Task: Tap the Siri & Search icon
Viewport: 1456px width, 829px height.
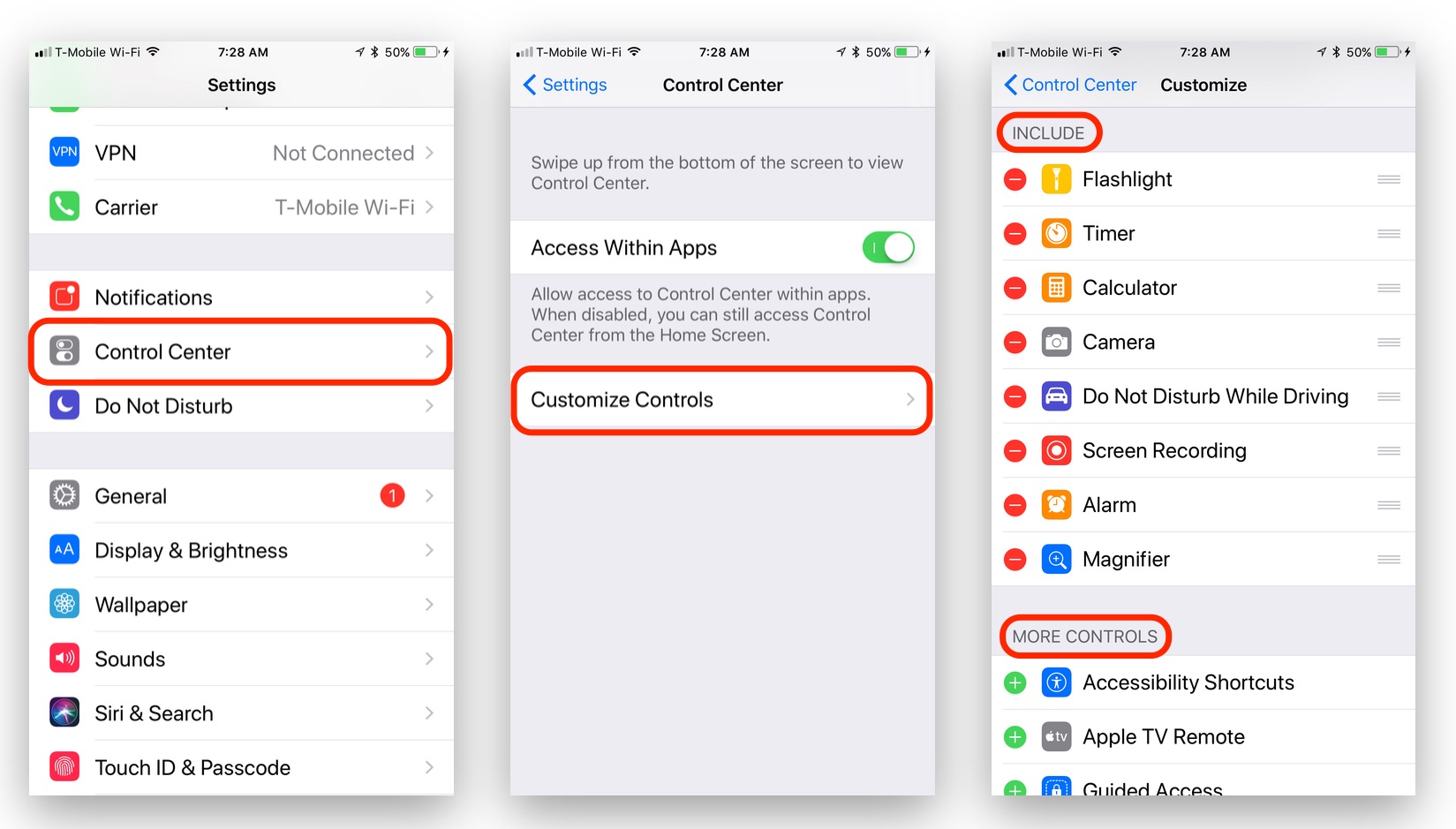Action: pyautogui.click(x=64, y=712)
